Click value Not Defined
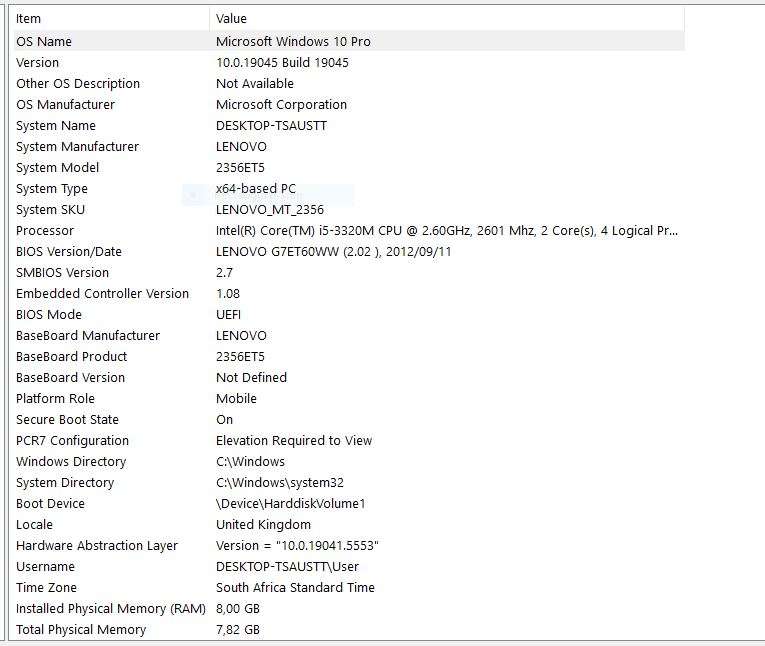The image size is (765, 646). (251, 377)
